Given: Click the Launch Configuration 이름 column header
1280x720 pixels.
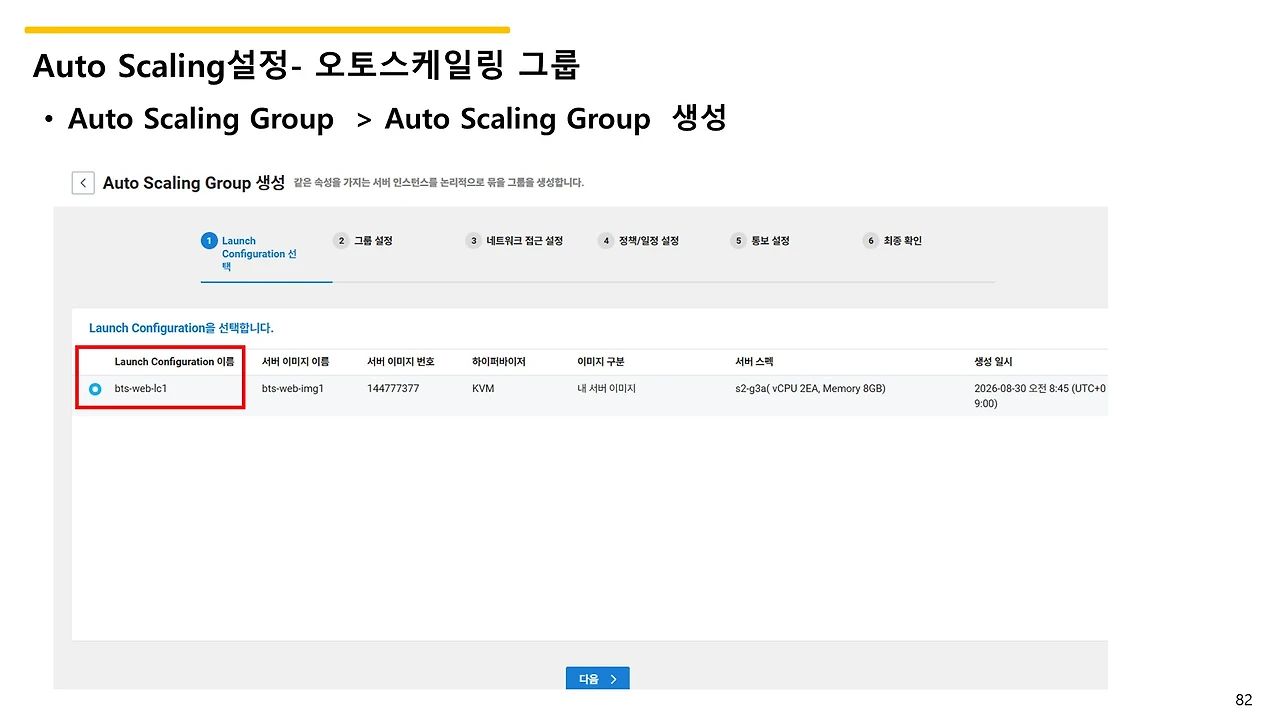Looking at the screenshot, I should [x=174, y=362].
